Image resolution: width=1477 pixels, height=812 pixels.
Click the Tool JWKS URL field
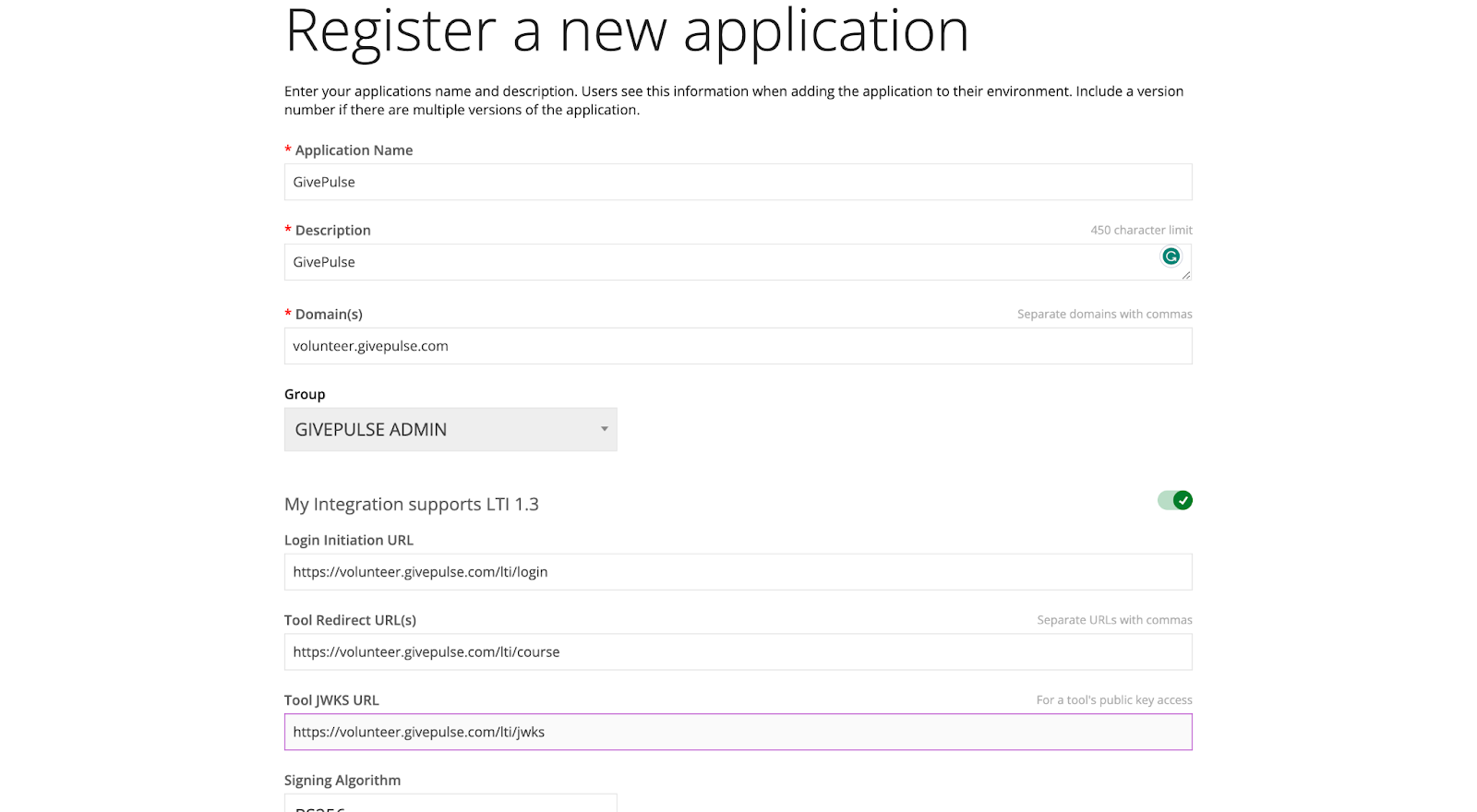point(738,733)
